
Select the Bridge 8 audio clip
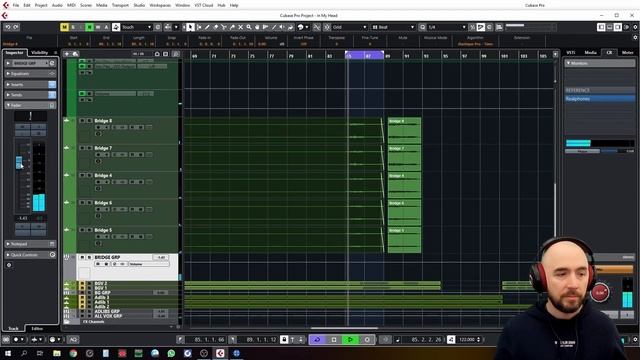(x=404, y=130)
